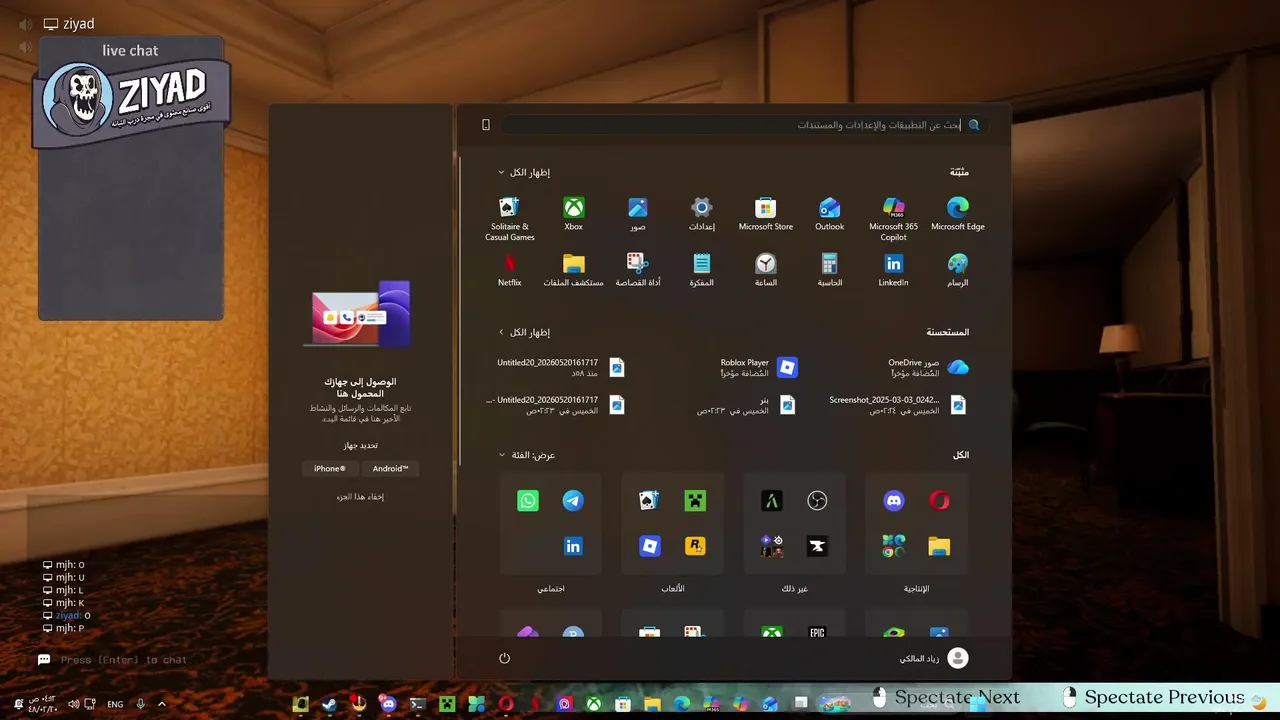Toggle the volume speaker icon in the system tray

click(73, 704)
